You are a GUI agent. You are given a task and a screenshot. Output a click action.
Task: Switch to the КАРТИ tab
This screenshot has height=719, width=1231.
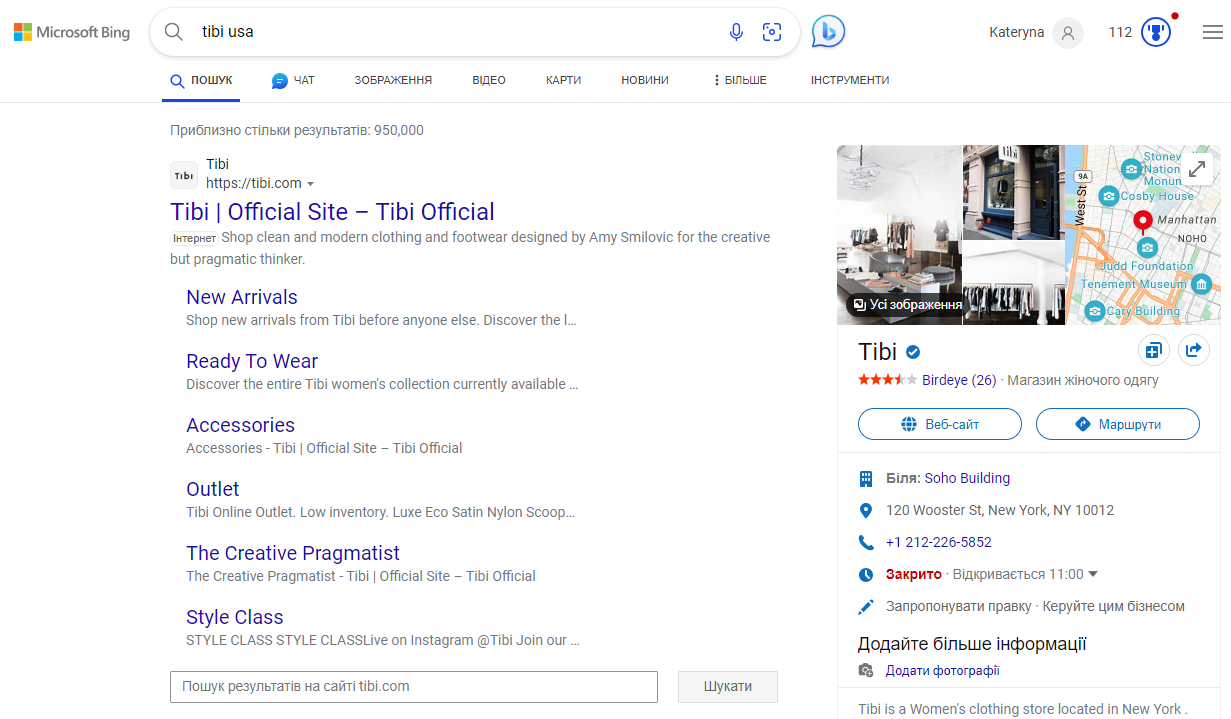click(563, 80)
